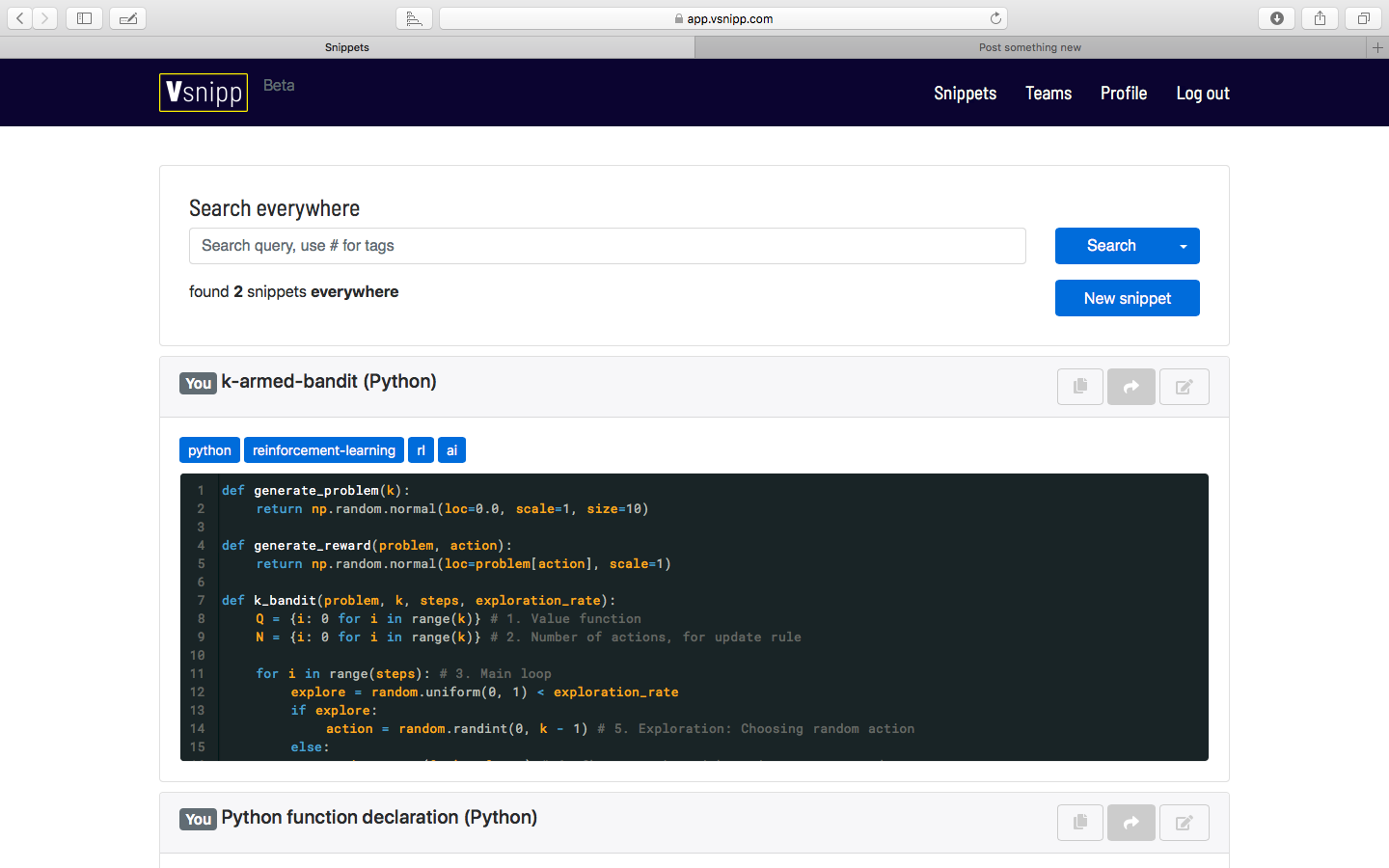Expand the Search button dropdown arrow

[x=1184, y=246]
